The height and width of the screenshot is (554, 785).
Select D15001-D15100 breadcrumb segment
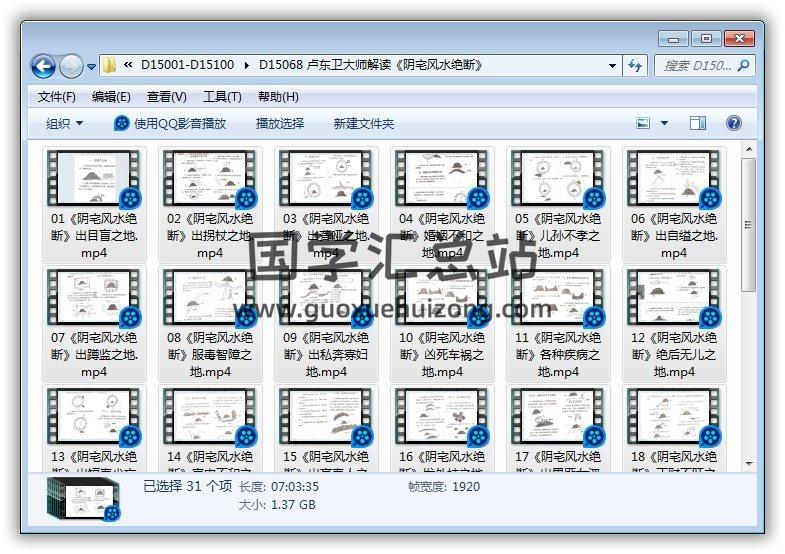click(x=187, y=65)
